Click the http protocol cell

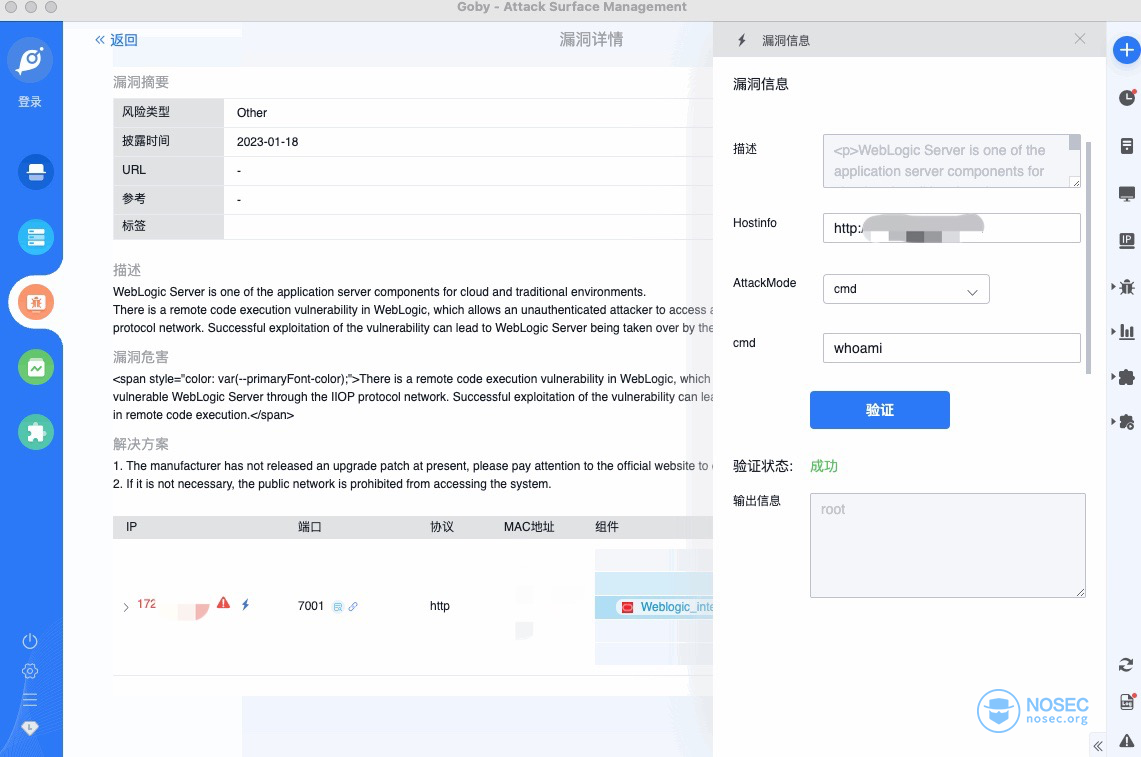pos(440,606)
